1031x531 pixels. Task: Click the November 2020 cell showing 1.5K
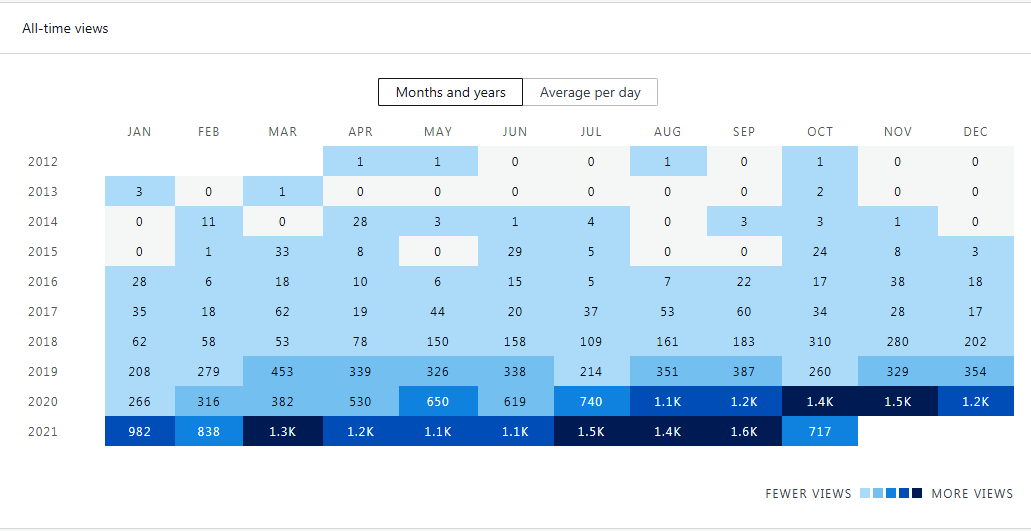tap(897, 401)
